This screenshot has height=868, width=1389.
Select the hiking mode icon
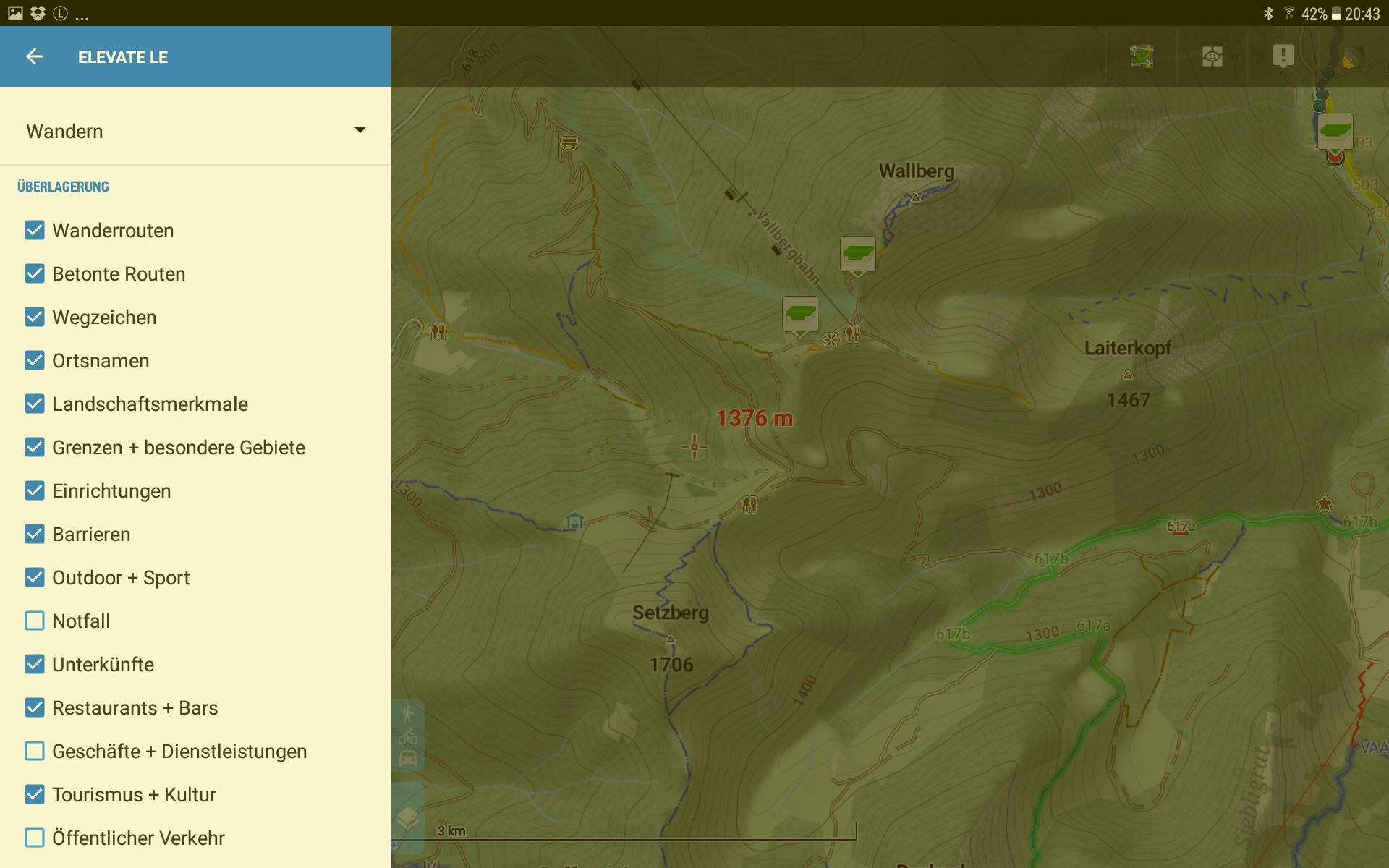408,714
